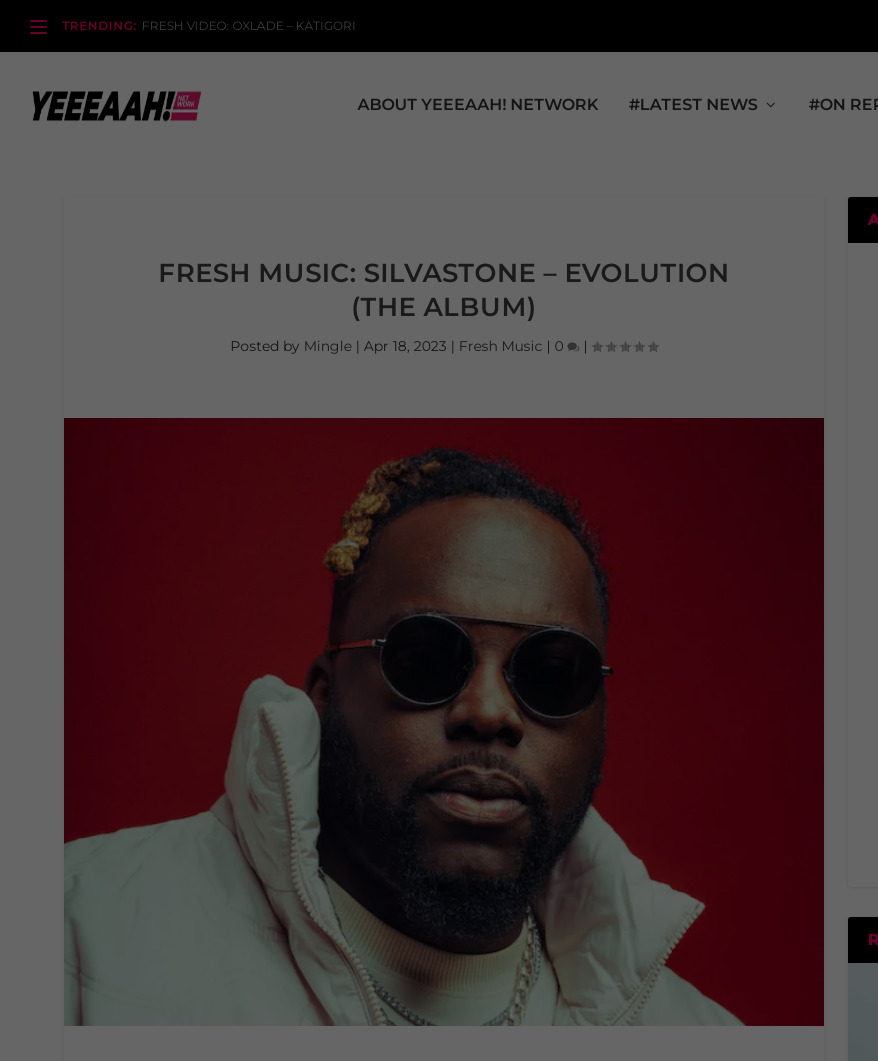
Task: Click the Silvastone featured album photo
Action: tap(444, 721)
